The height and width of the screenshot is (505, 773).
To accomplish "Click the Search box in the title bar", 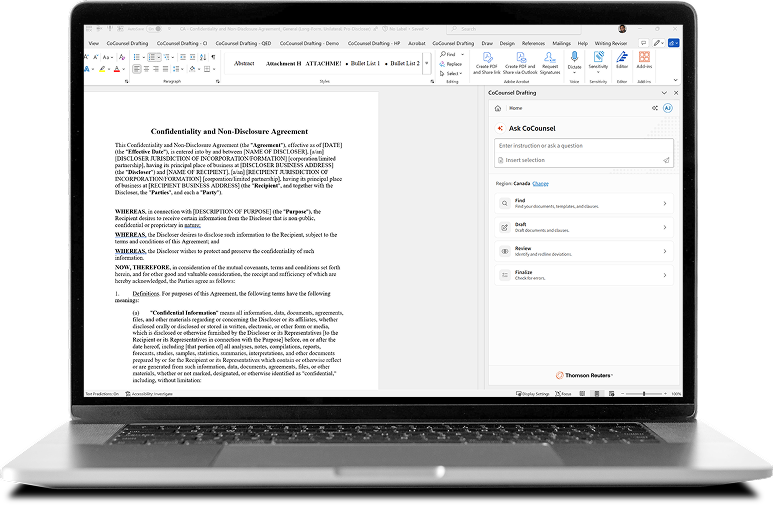I will click(x=514, y=29).
